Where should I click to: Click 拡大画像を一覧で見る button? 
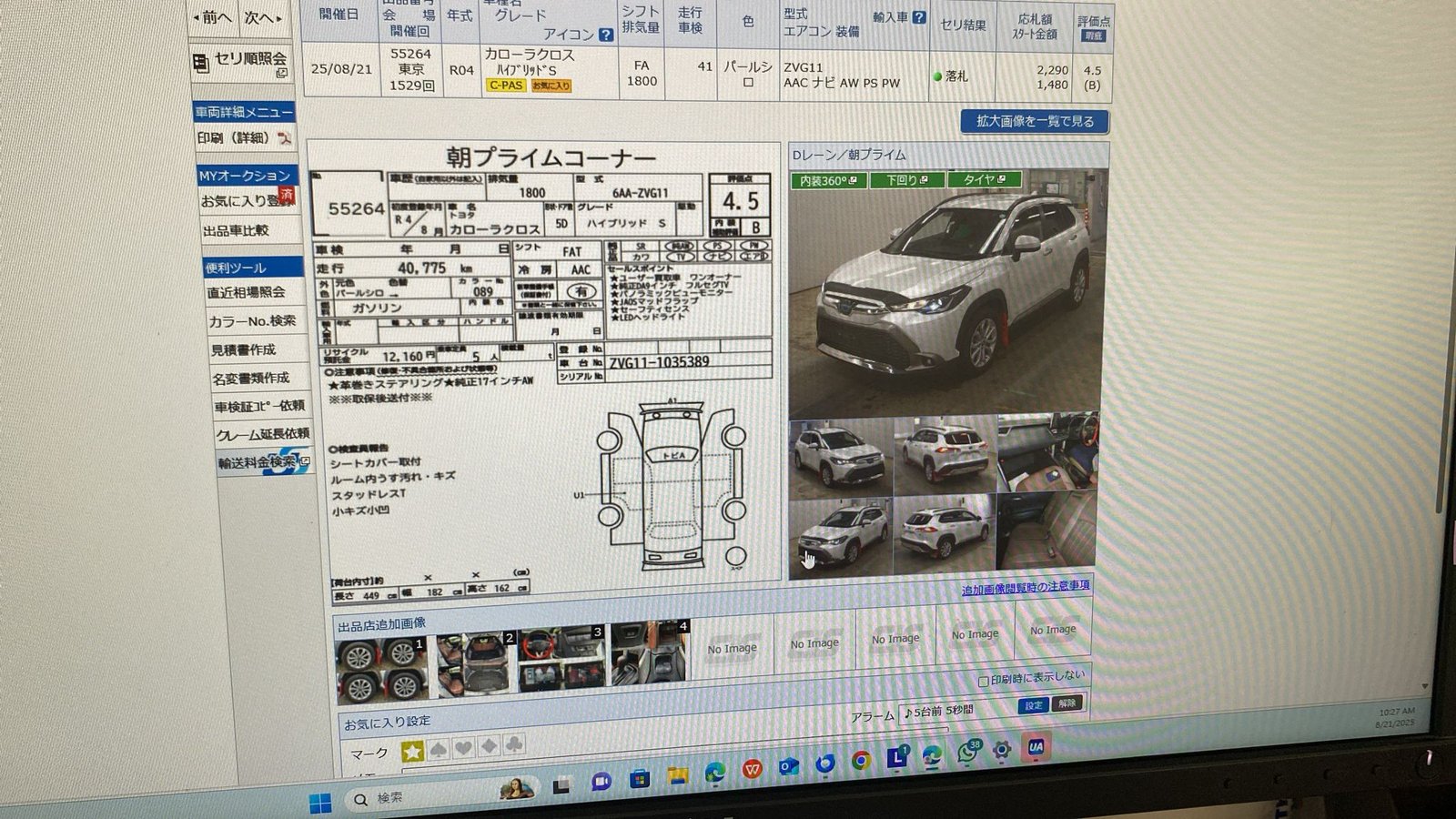(x=1035, y=120)
